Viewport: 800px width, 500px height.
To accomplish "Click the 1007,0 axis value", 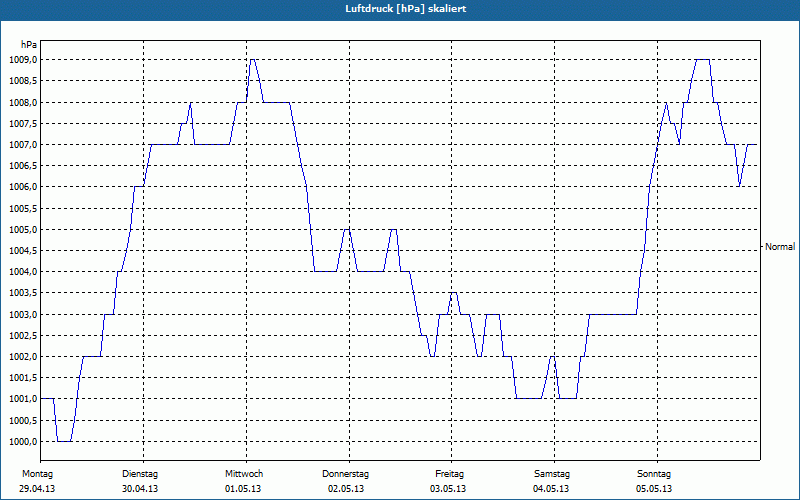I will [23, 145].
